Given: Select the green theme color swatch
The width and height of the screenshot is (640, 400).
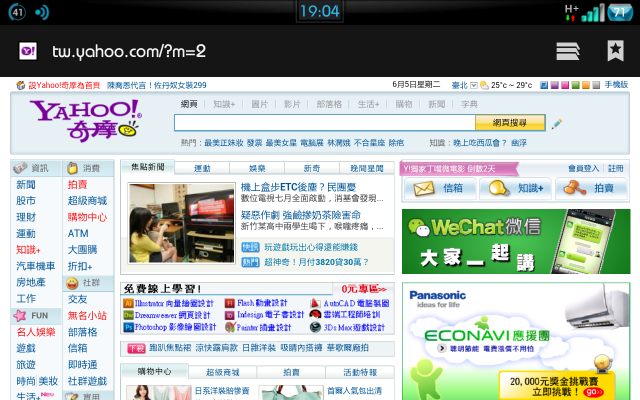Looking at the screenshot, I should click(x=576, y=85).
